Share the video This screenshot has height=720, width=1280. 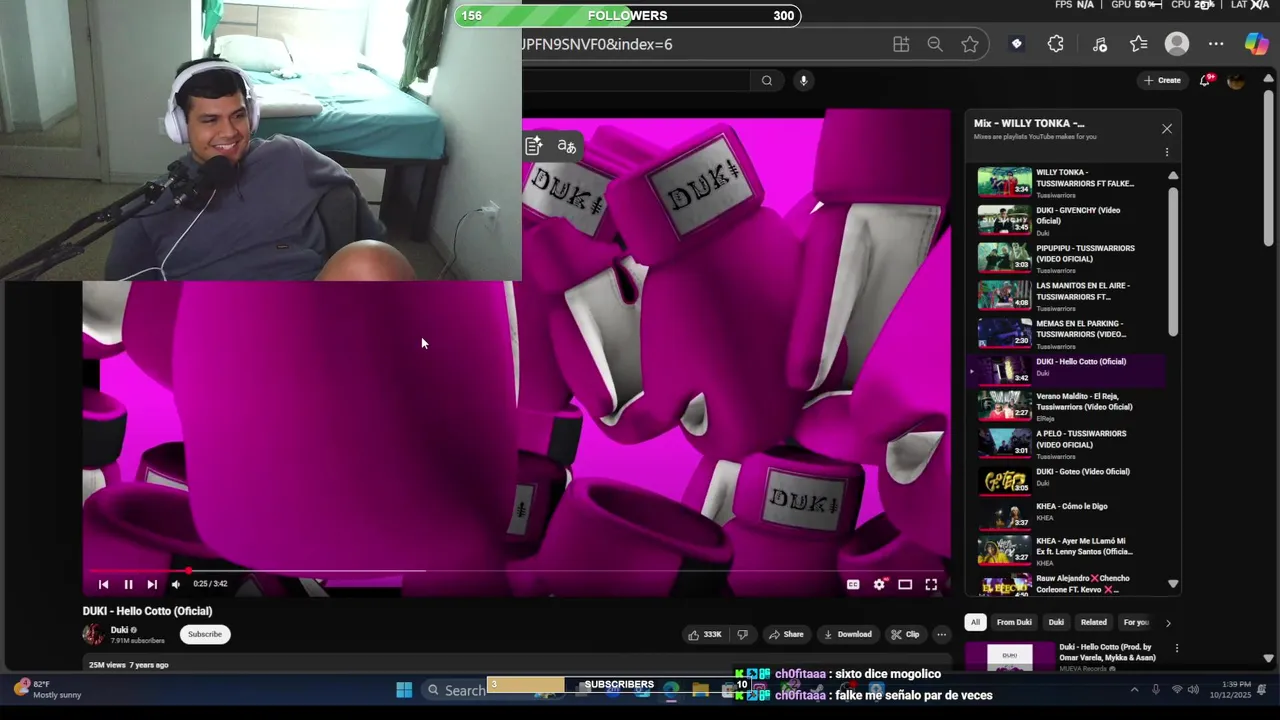[786, 634]
